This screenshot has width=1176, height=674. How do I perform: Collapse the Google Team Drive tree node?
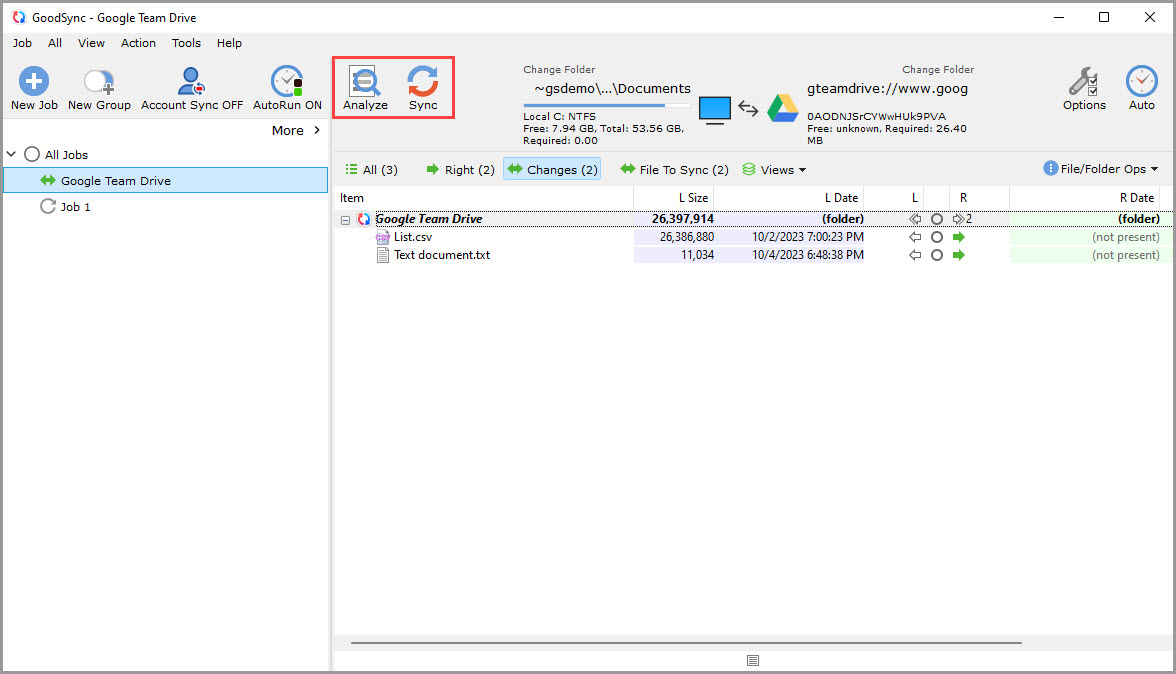tap(345, 218)
